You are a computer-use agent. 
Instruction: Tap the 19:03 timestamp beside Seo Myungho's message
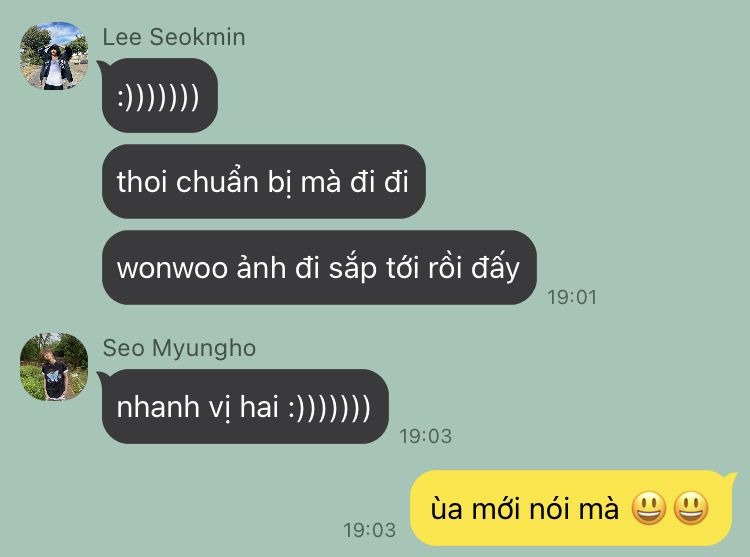425,436
